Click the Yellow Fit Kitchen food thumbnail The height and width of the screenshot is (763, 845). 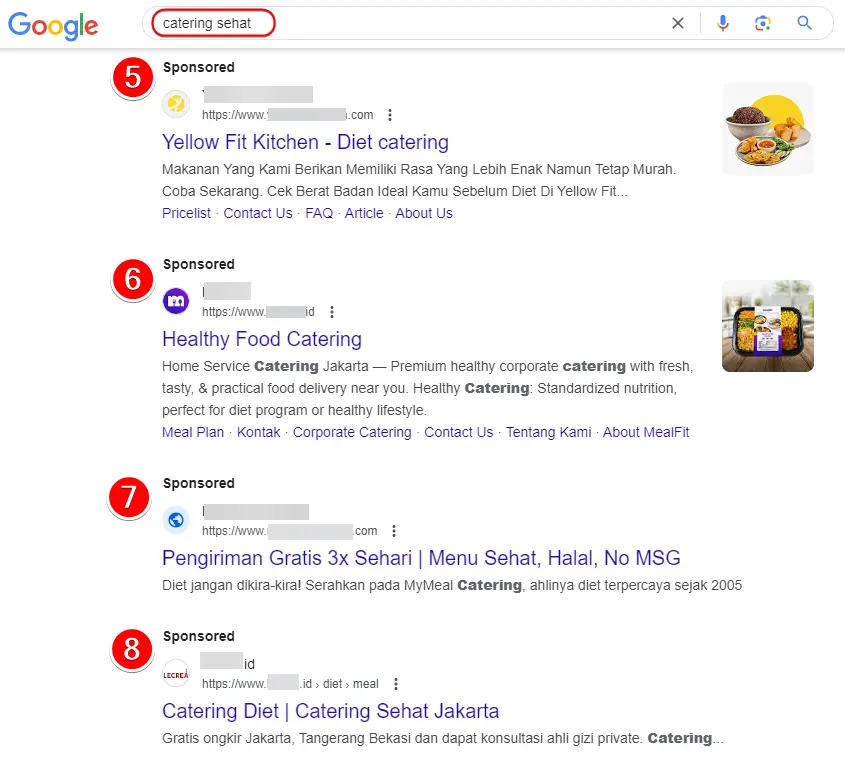click(x=767, y=129)
